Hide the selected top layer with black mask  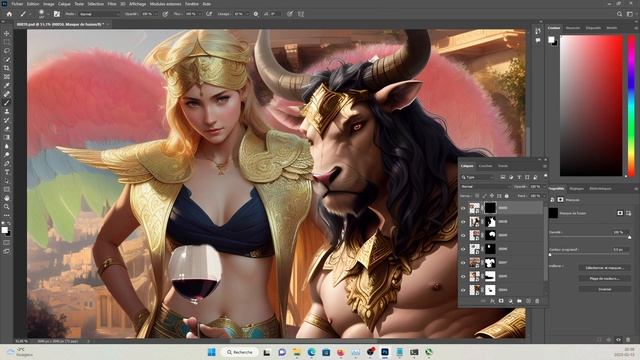tap(463, 208)
